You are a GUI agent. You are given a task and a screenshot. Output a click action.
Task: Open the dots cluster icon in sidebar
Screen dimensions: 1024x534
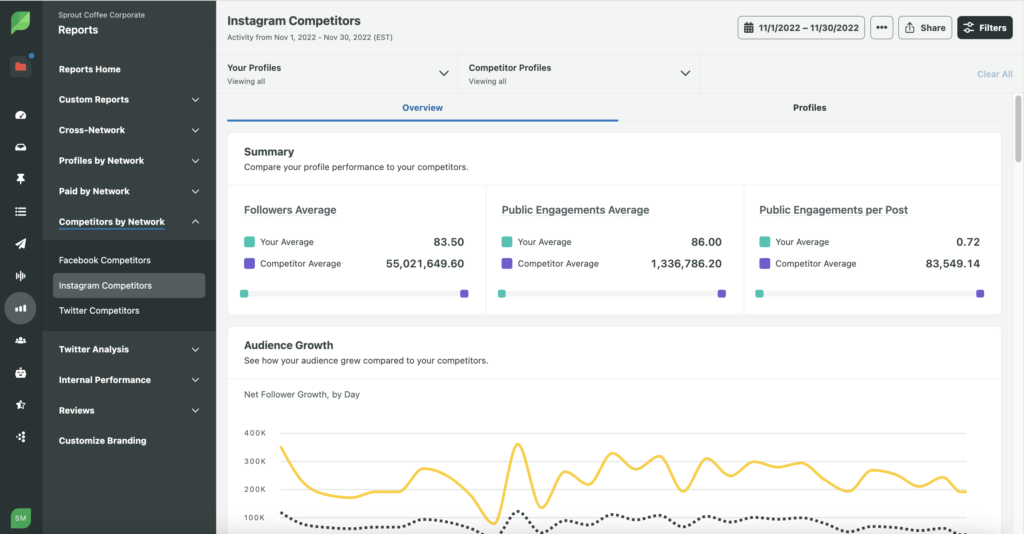(20, 437)
